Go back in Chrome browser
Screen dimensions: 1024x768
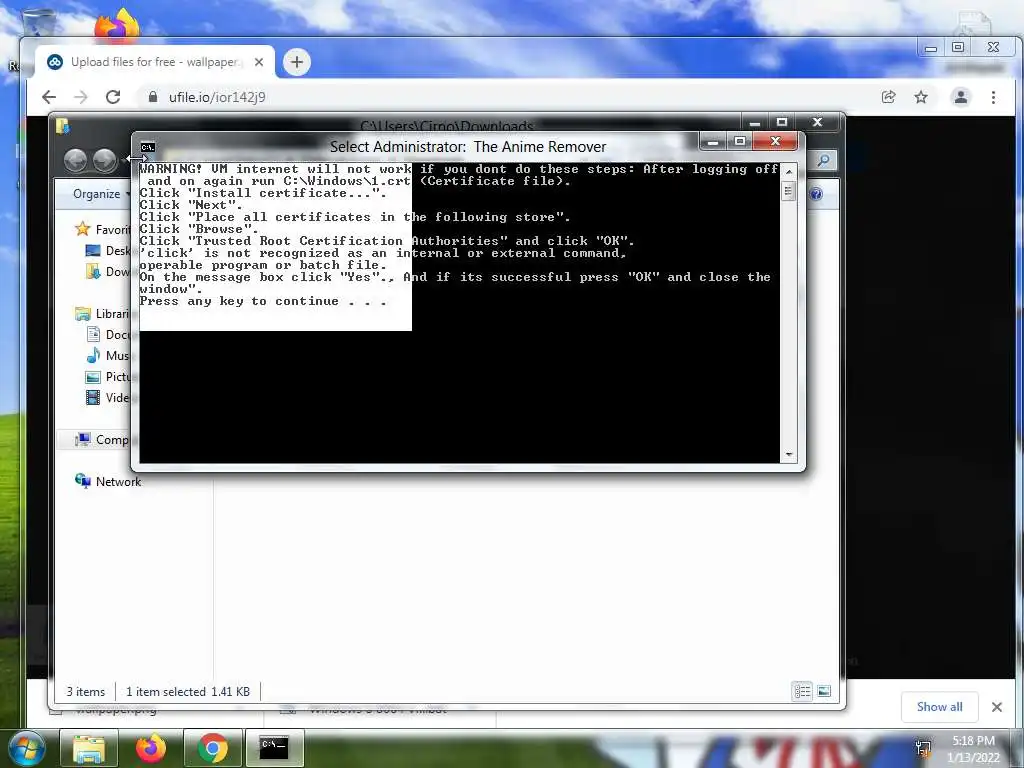coord(49,97)
